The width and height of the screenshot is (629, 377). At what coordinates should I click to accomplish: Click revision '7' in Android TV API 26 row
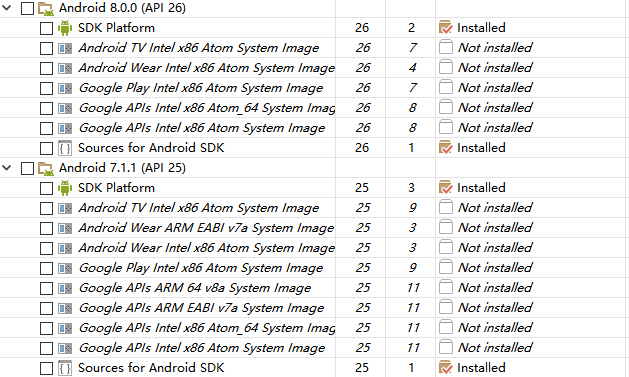[413, 48]
